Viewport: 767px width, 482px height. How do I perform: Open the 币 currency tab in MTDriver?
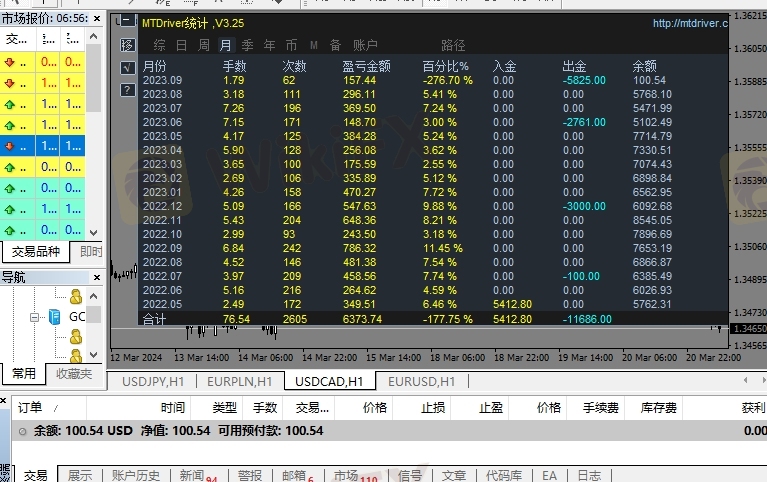point(292,46)
